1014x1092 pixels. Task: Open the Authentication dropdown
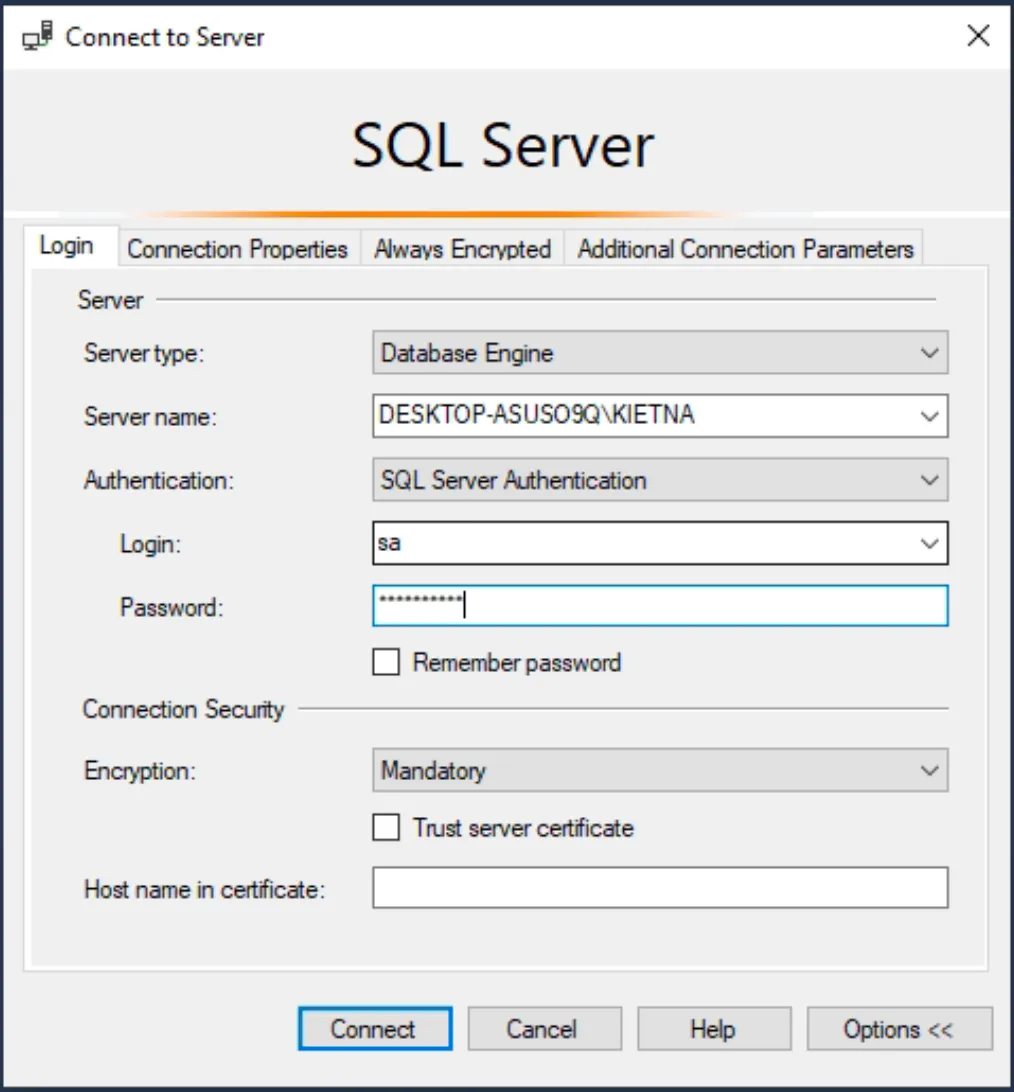click(660, 480)
